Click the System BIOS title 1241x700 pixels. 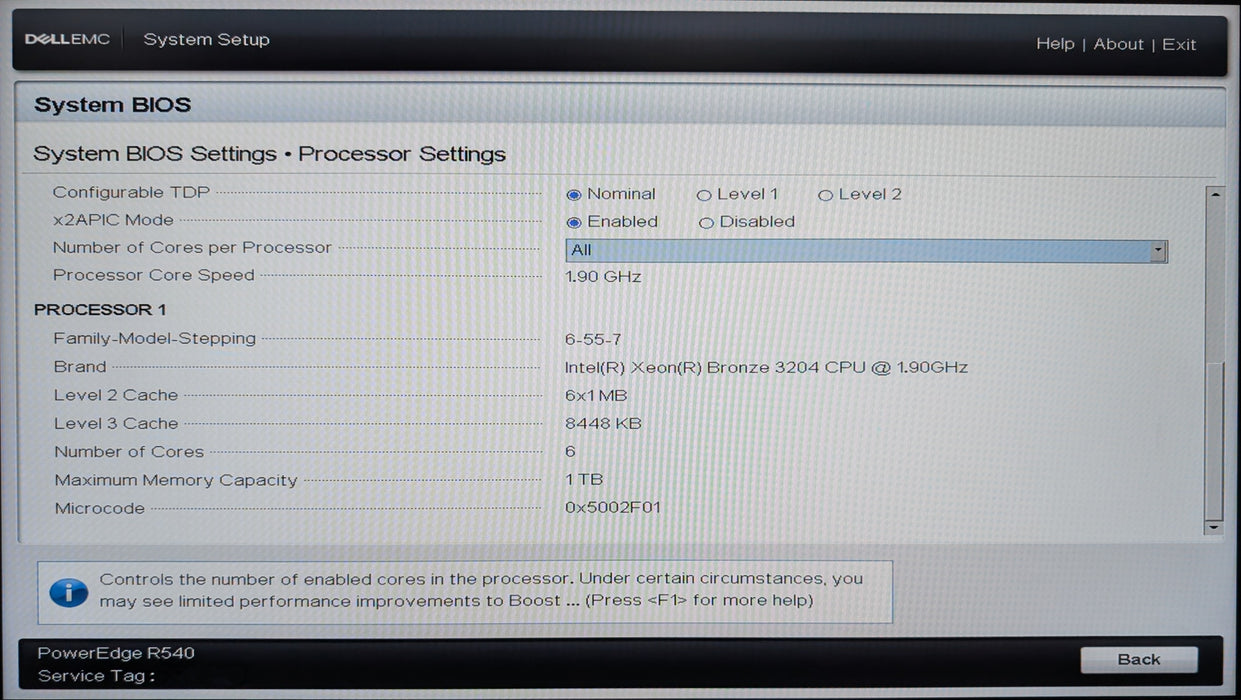[x=112, y=105]
